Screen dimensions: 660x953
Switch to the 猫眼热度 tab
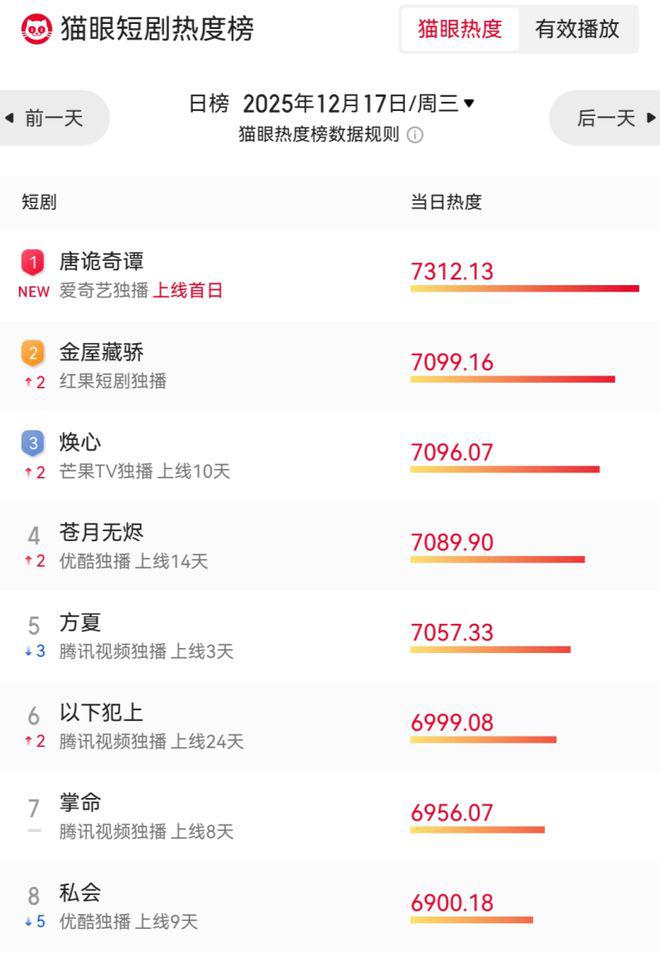click(460, 29)
